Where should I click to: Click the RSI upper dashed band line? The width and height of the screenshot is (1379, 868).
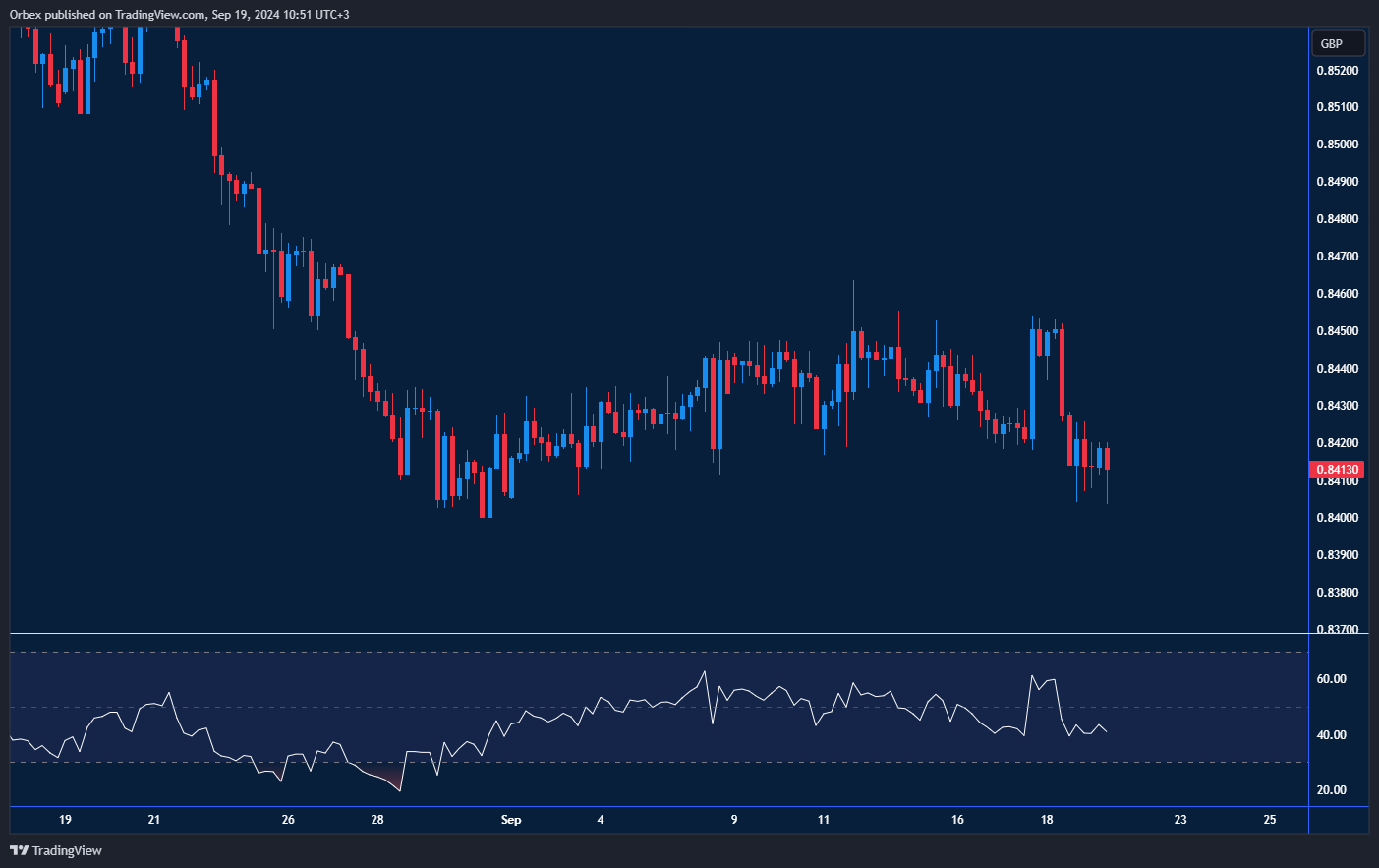point(659,652)
